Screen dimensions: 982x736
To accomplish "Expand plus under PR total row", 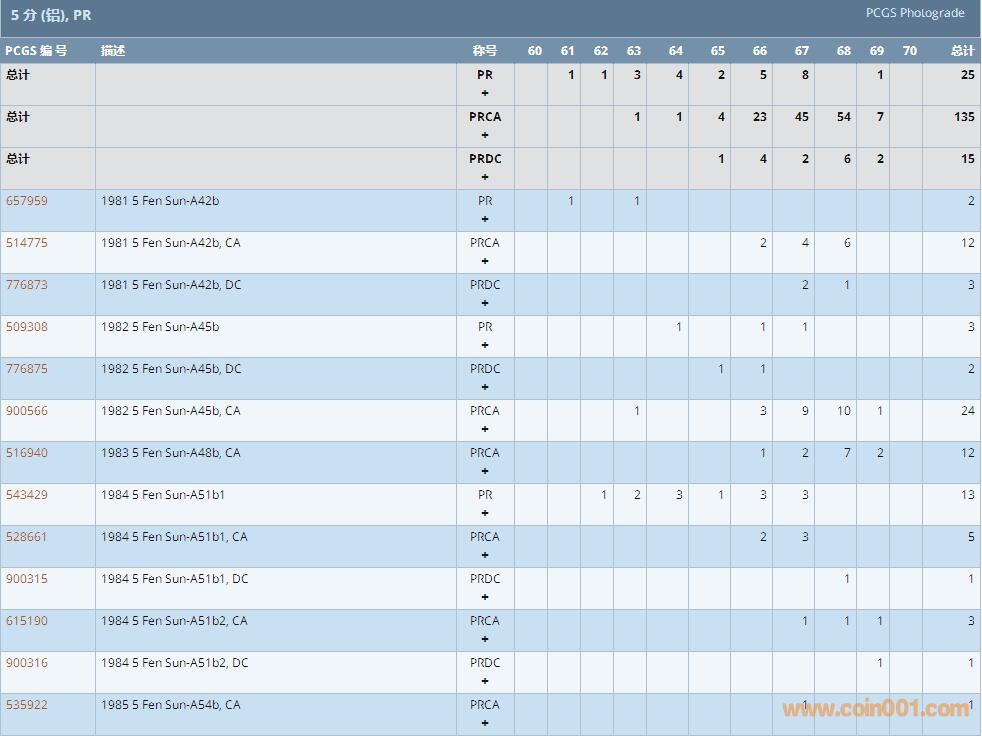I will pos(485,93).
